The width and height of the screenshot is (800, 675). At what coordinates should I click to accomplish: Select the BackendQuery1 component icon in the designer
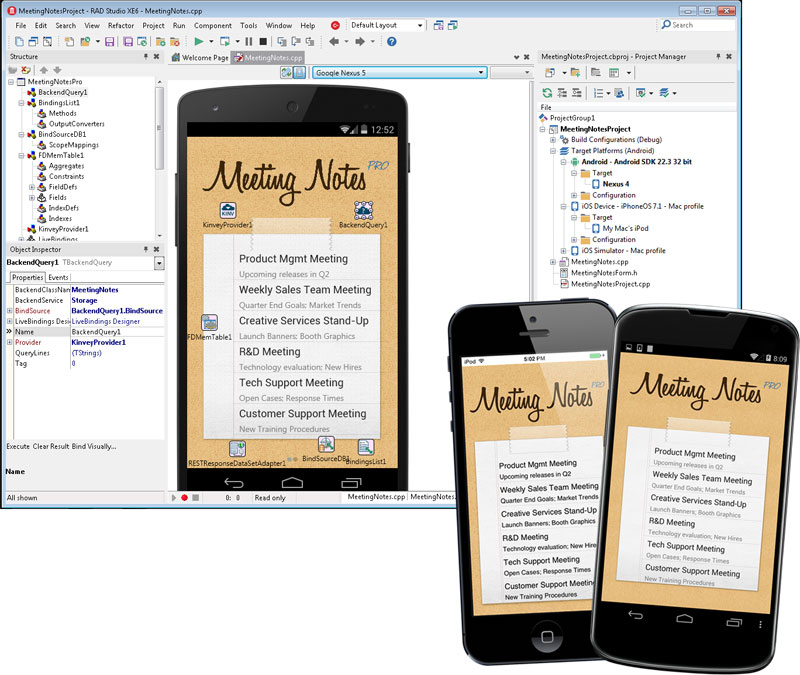[x=363, y=209]
